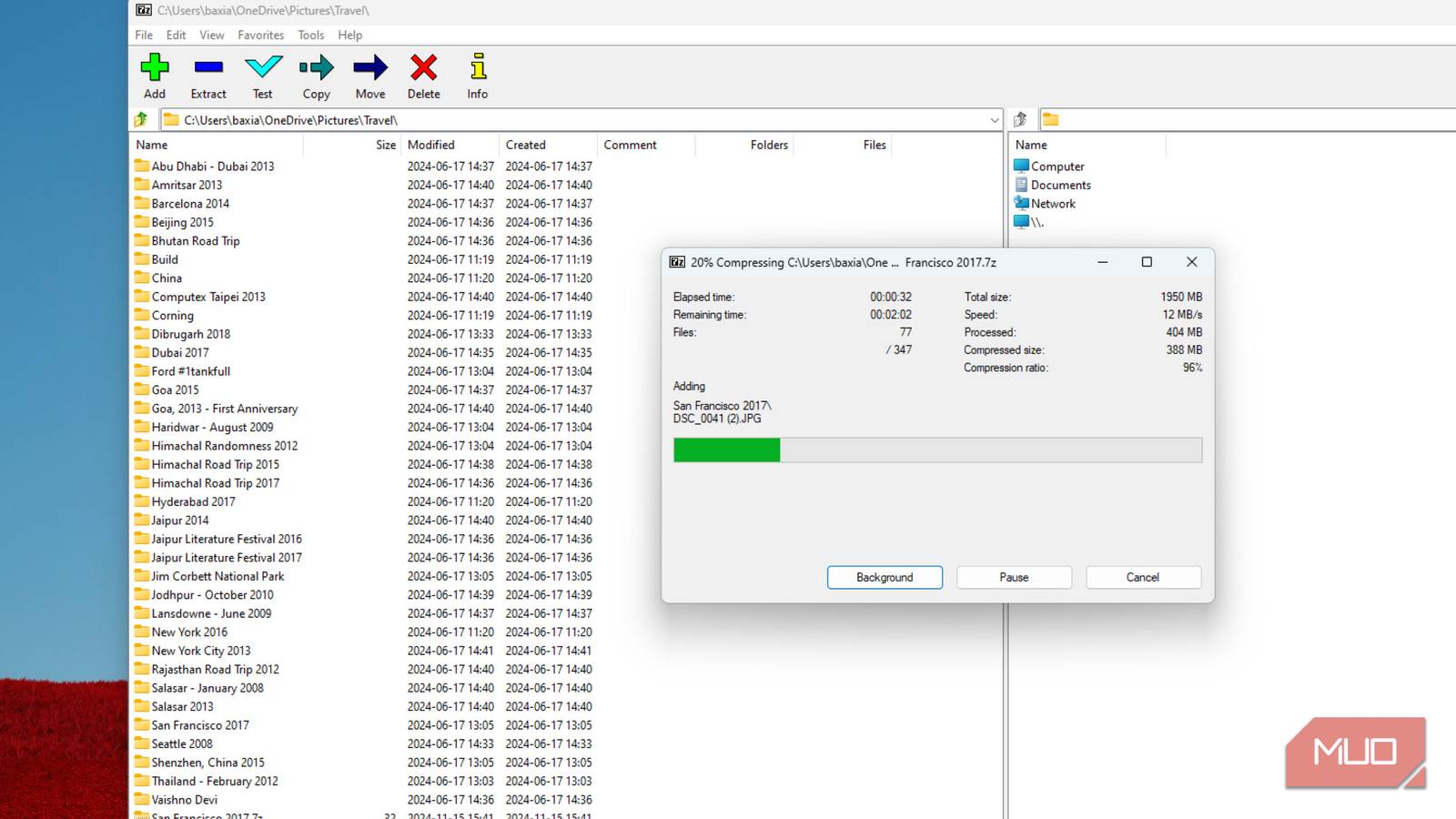
Task: Send compression to Background
Action: [x=885, y=577]
